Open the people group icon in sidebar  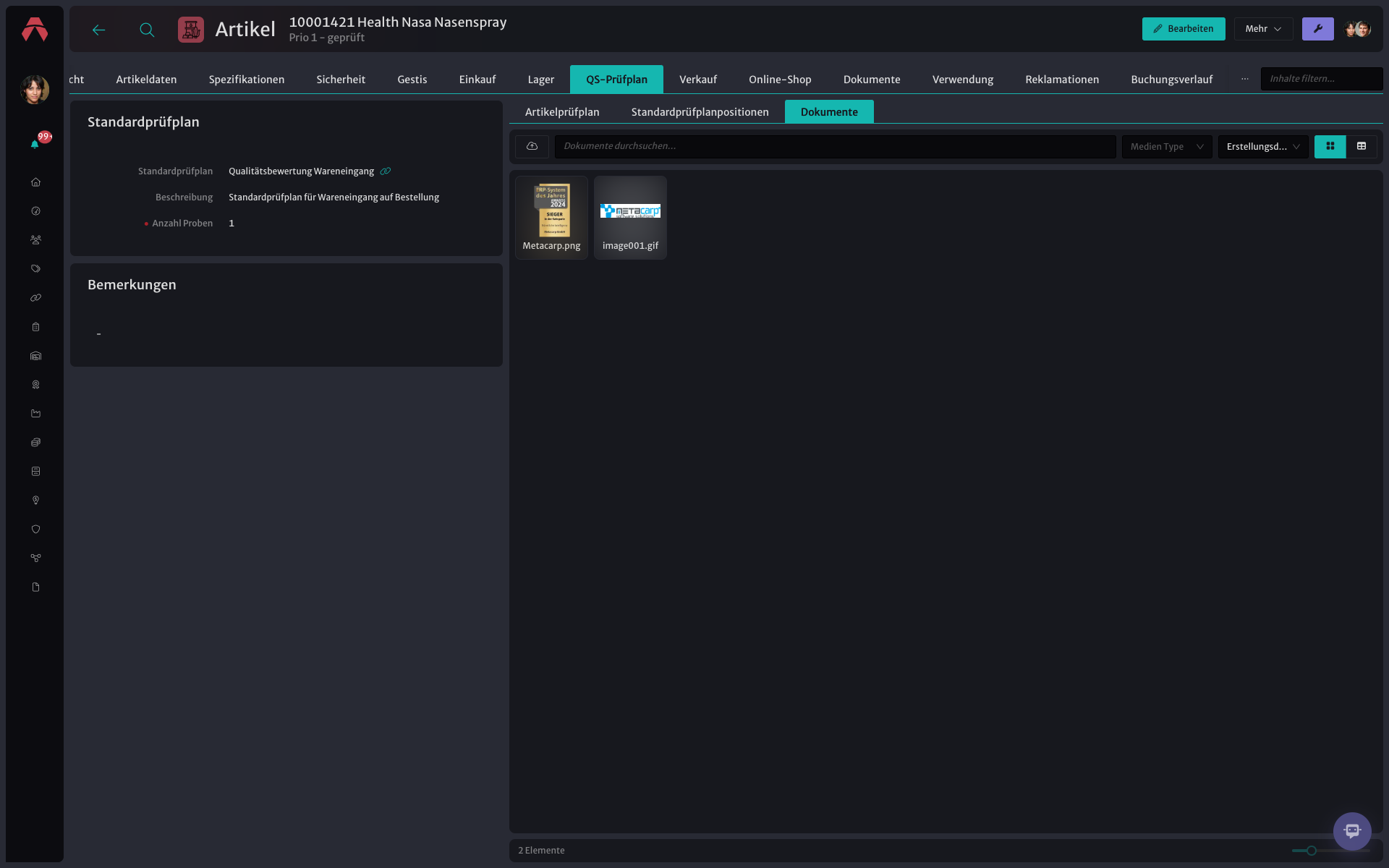click(x=35, y=240)
